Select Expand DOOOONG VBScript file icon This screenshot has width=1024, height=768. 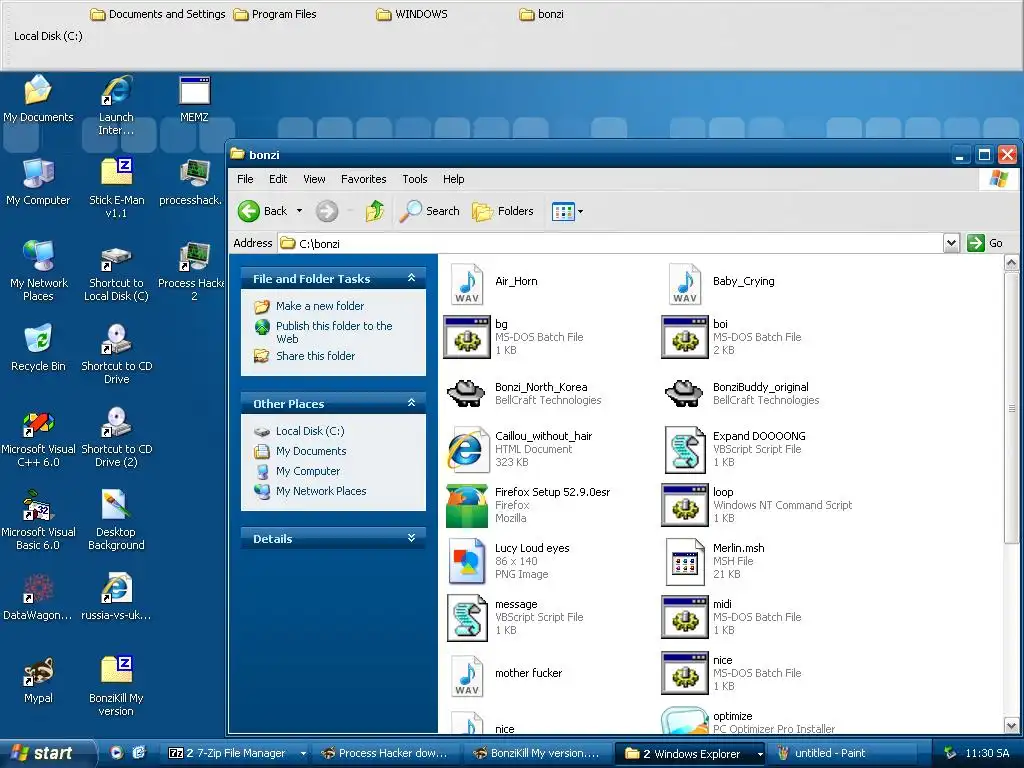[685, 449]
